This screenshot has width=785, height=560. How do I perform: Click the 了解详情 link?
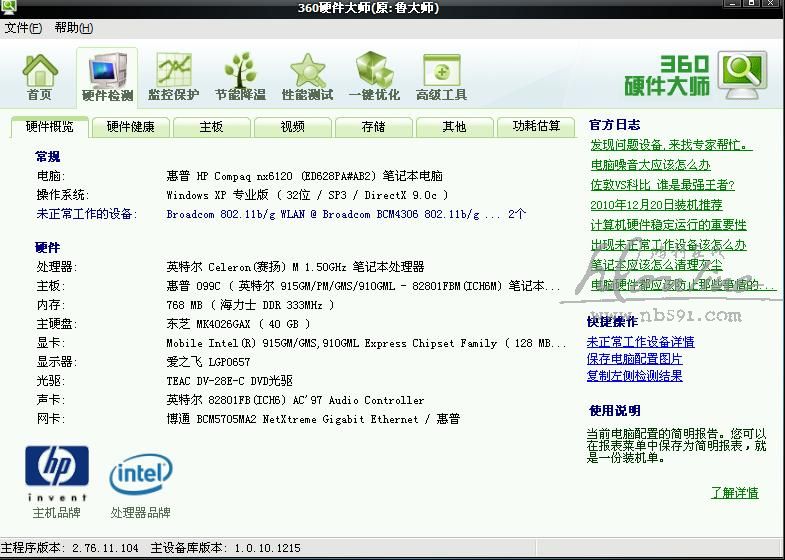click(734, 493)
